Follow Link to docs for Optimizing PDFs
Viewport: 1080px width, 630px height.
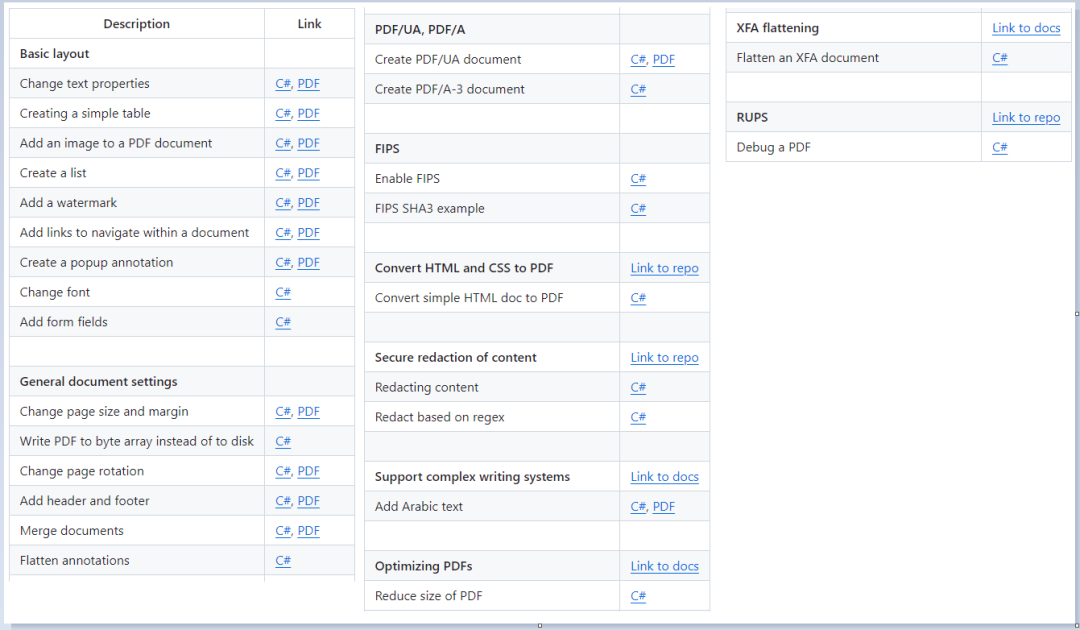[x=665, y=566]
